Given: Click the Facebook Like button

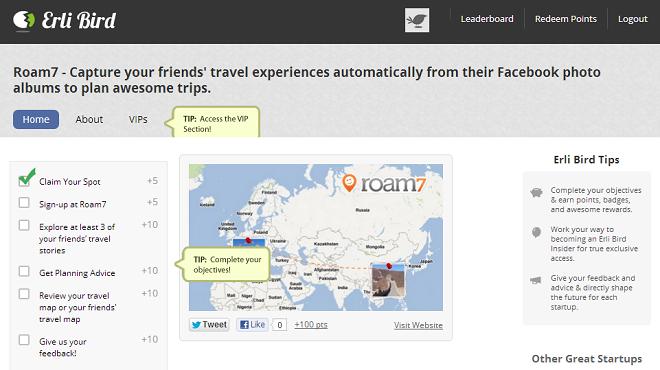Looking at the screenshot, I should point(252,325).
